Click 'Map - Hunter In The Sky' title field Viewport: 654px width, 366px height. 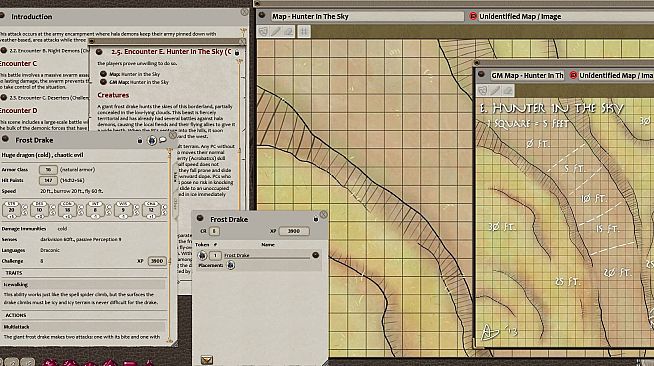(x=367, y=16)
